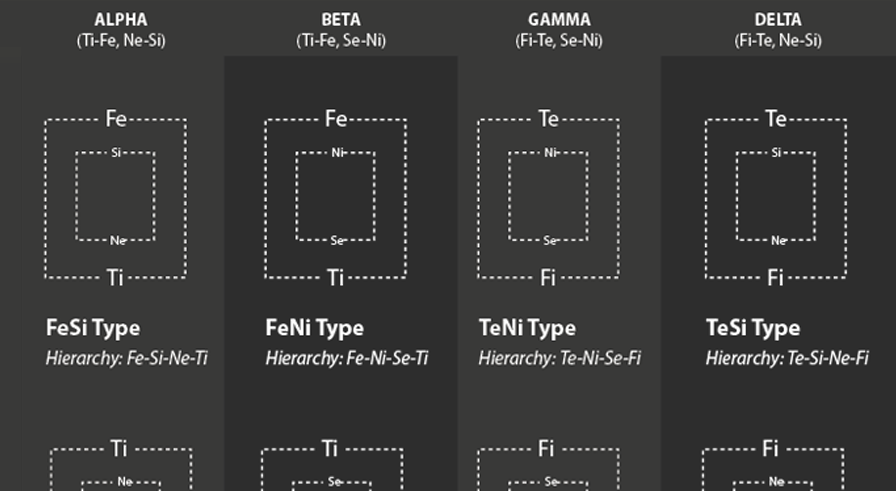Select the FeSi Type title
This screenshot has width=896, height=491.
point(93,328)
